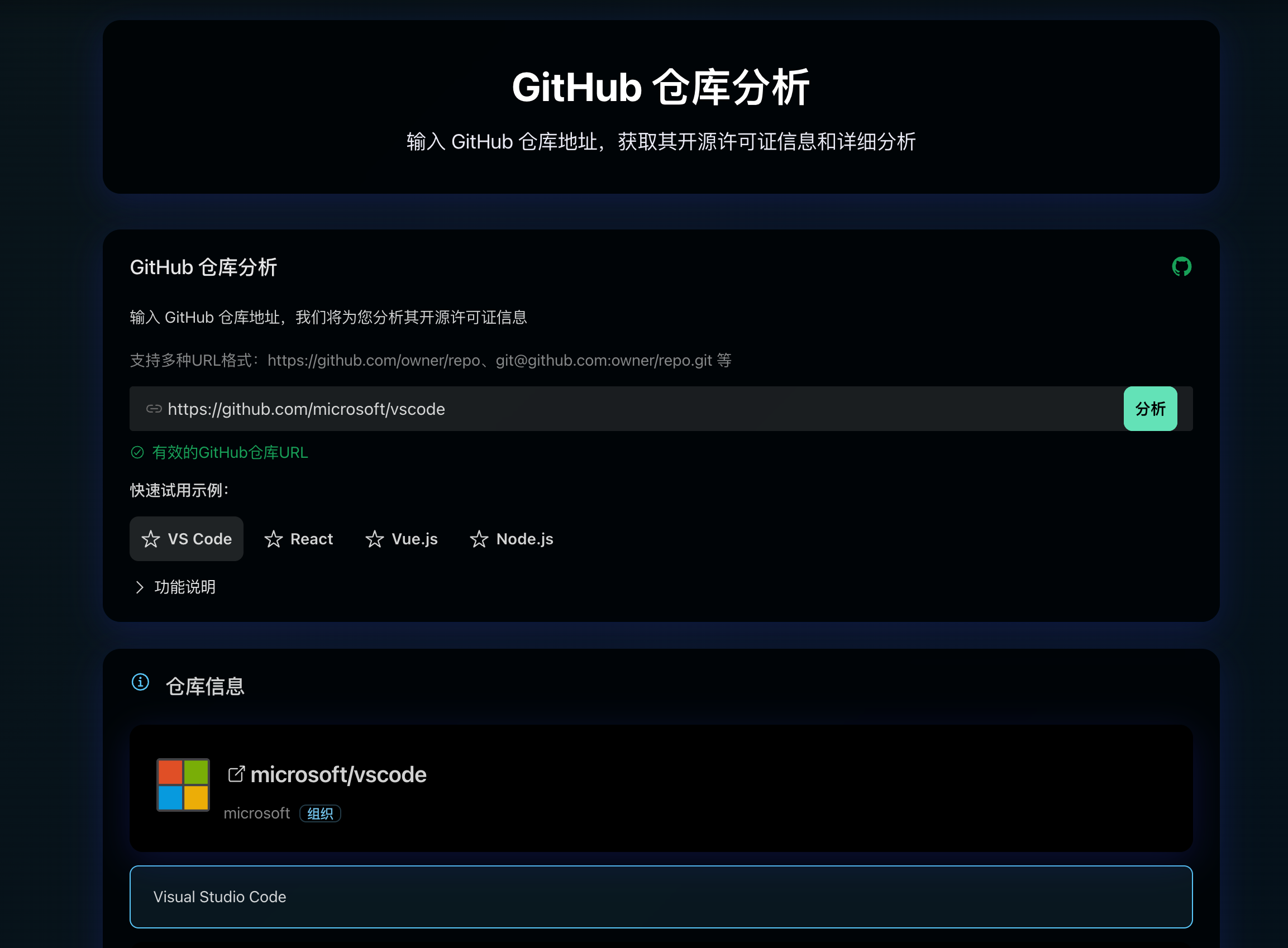1288x948 pixels.
Task: Click the link icon in URL field
Action: (154, 409)
